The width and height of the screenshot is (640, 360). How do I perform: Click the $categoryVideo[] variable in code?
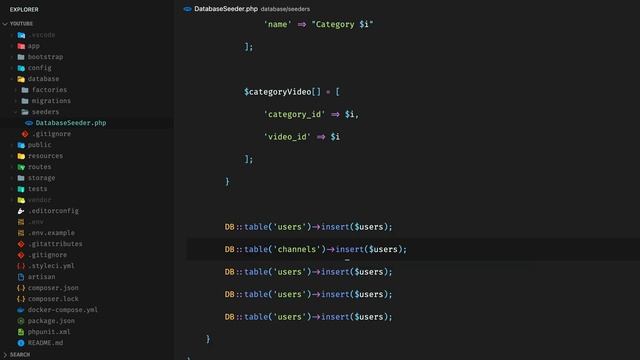click(x=282, y=92)
